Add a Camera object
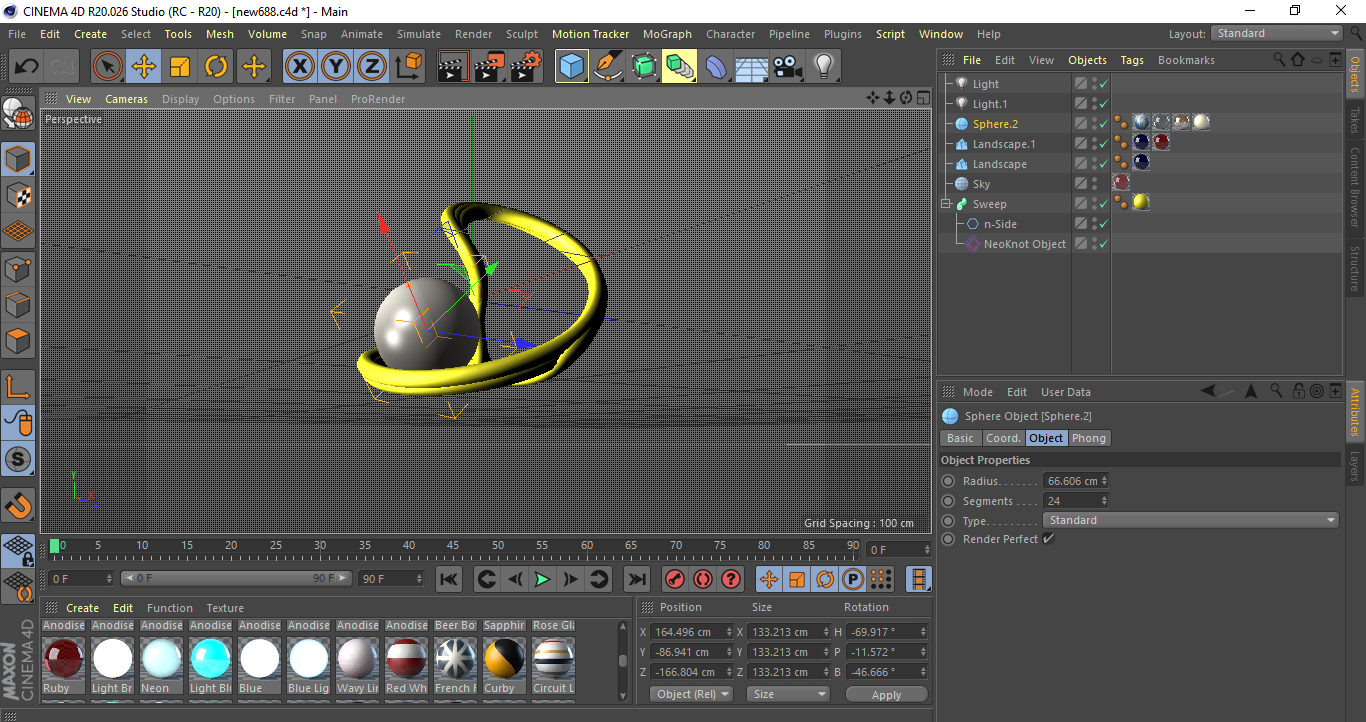This screenshot has height=722, width=1366. pyautogui.click(x=787, y=67)
